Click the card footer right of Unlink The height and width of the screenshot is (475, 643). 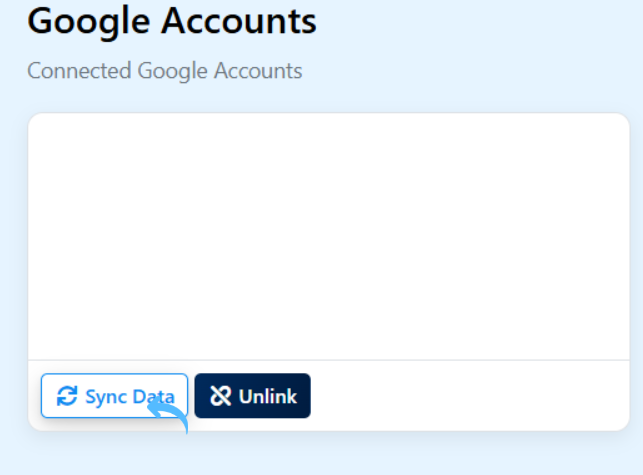[470, 397]
